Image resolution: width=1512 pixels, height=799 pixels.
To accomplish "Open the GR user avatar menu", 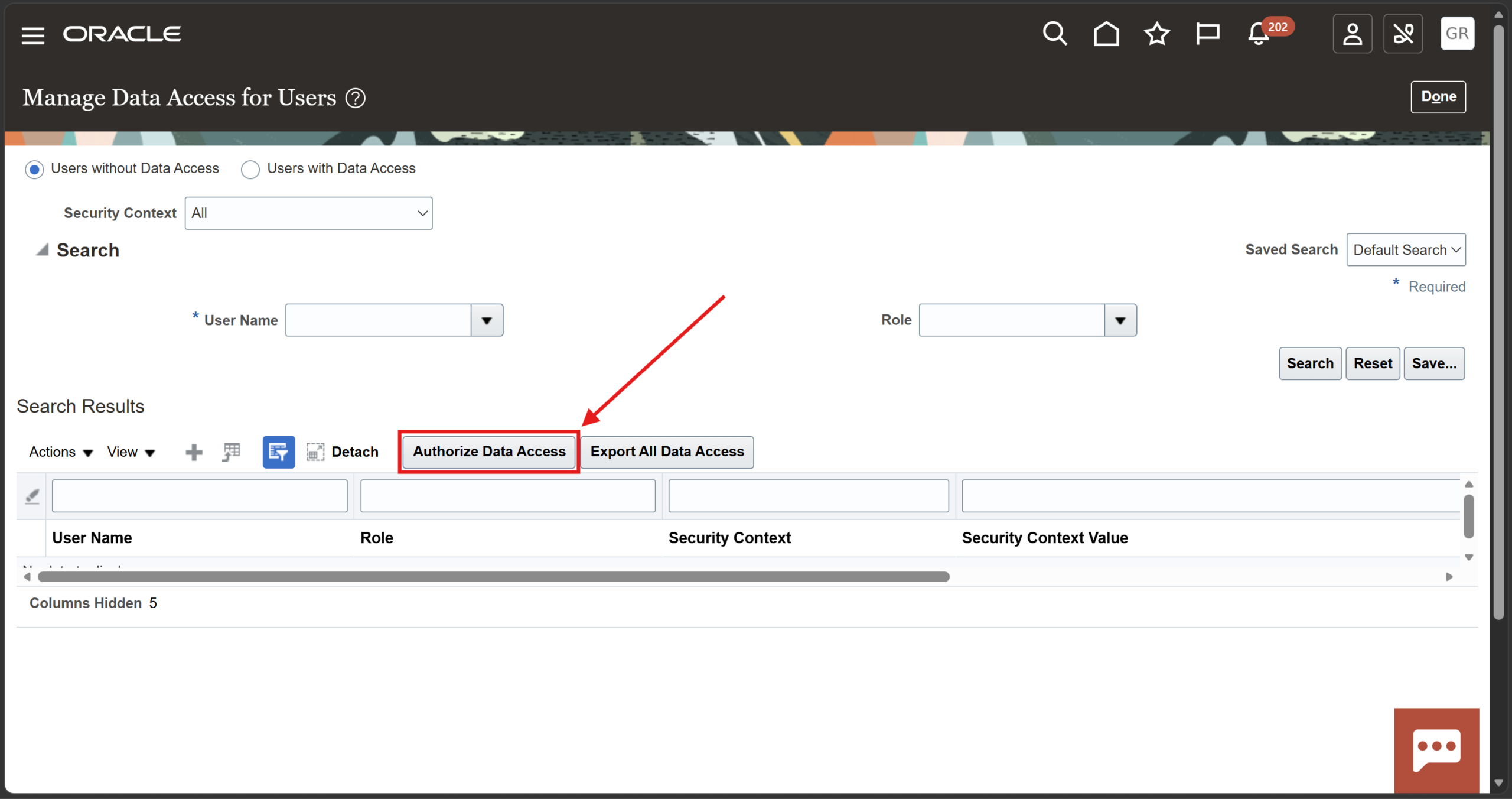I will click(x=1457, y=34).
